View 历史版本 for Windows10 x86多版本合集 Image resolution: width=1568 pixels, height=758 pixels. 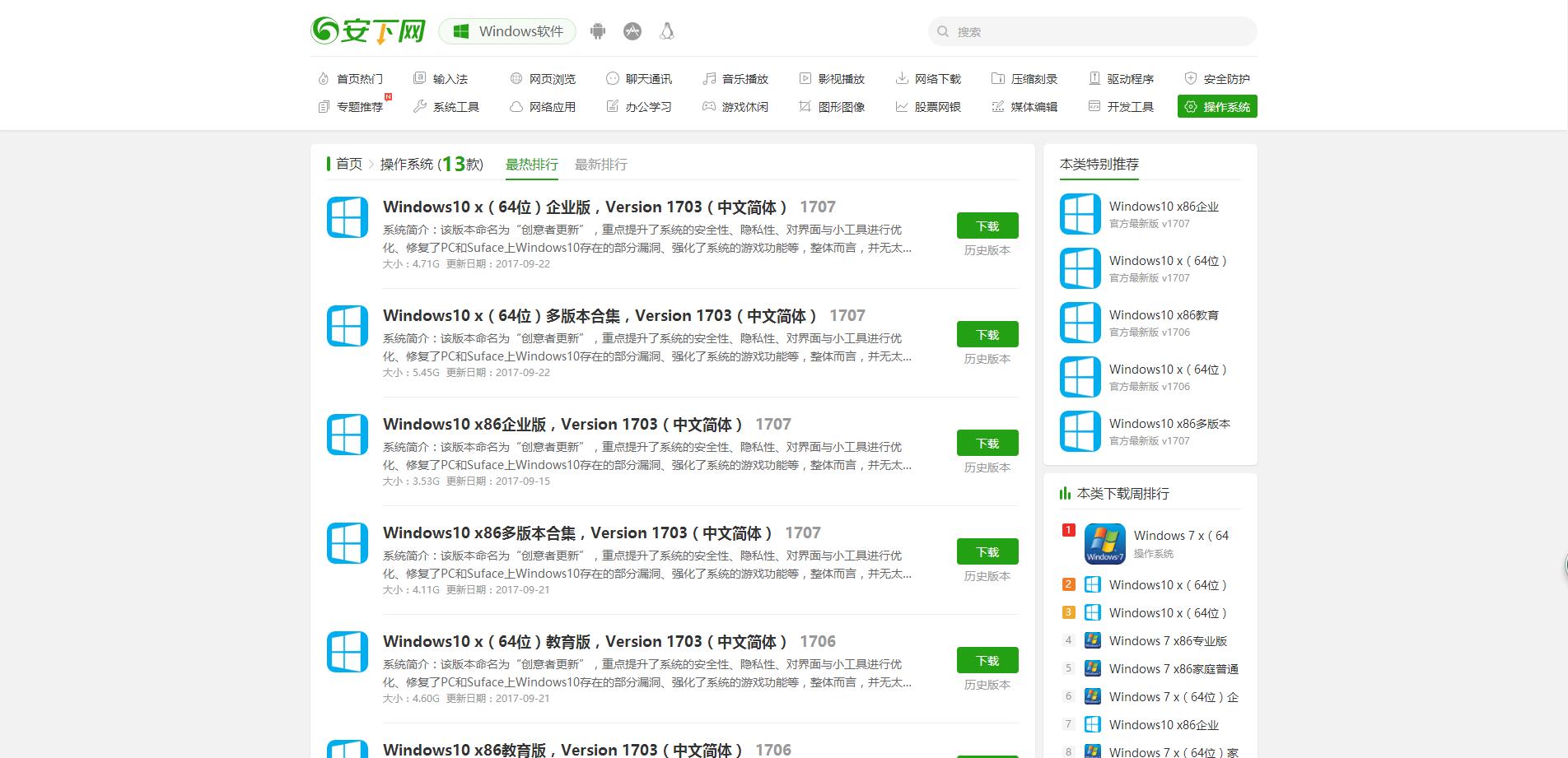point(987,576)
